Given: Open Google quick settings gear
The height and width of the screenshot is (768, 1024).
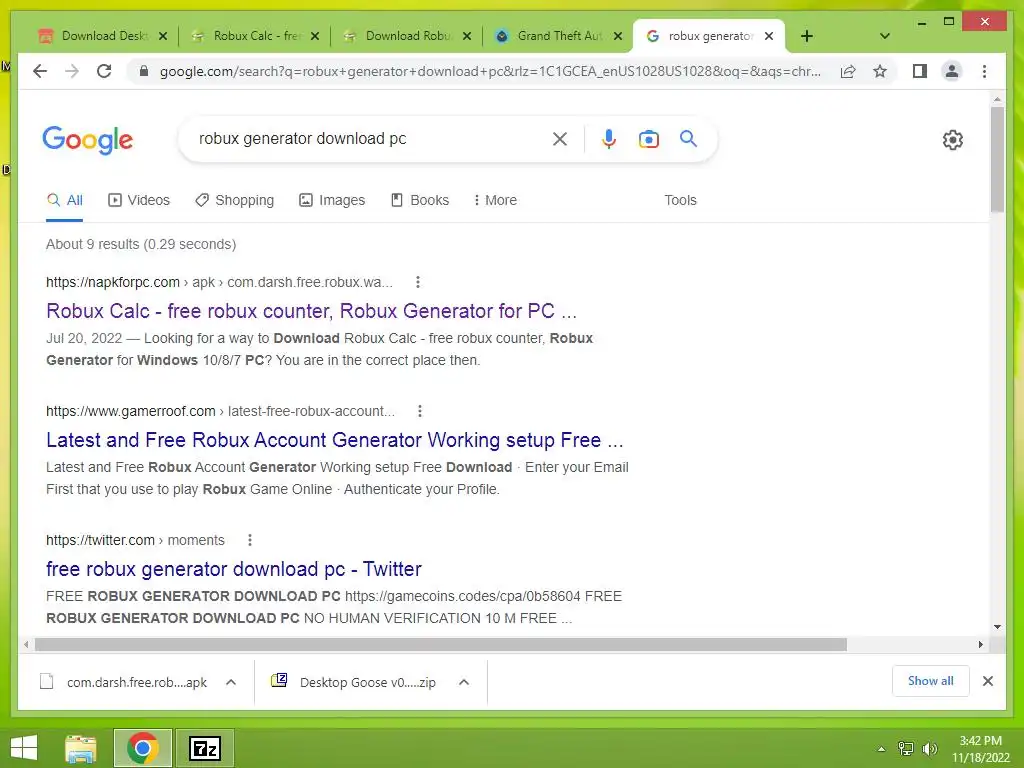Looking at the screenshot, I should point(953,140).
